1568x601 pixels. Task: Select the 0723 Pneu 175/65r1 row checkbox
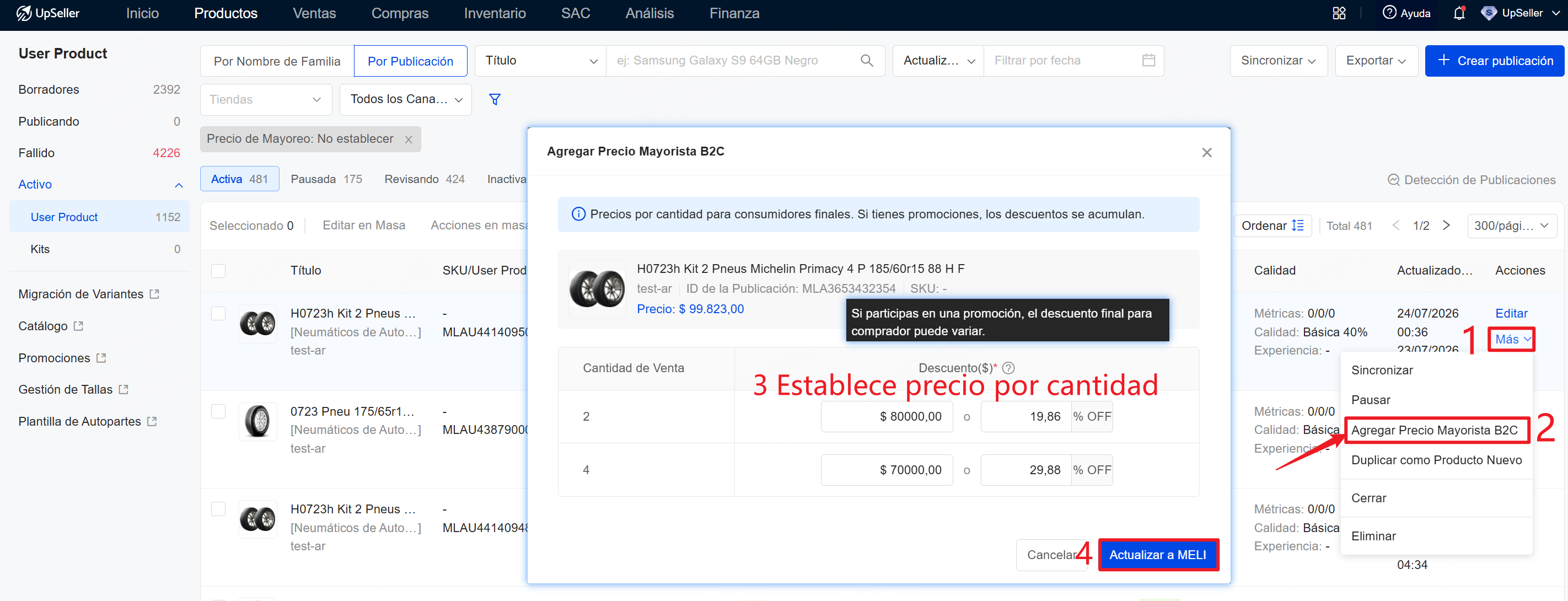click(x=218, y=411)
